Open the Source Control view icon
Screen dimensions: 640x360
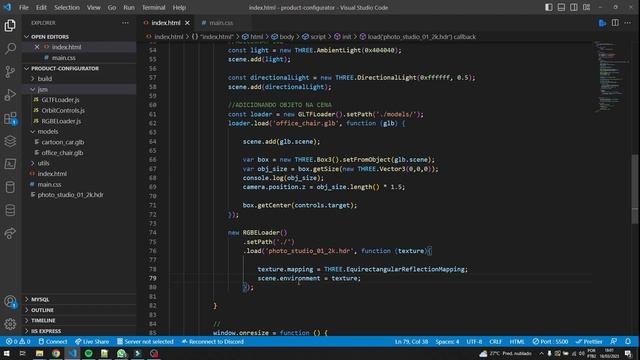[10, 71]
